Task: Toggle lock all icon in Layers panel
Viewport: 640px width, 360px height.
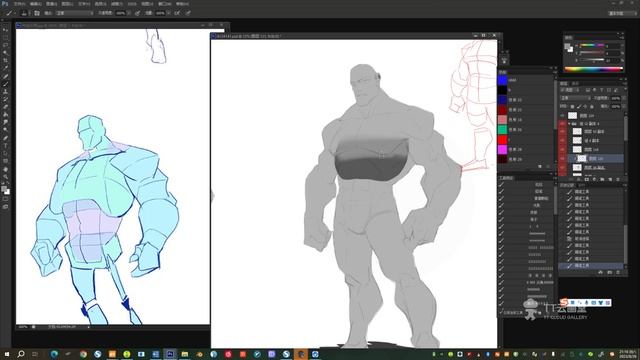Action: [x=592, y=107]
